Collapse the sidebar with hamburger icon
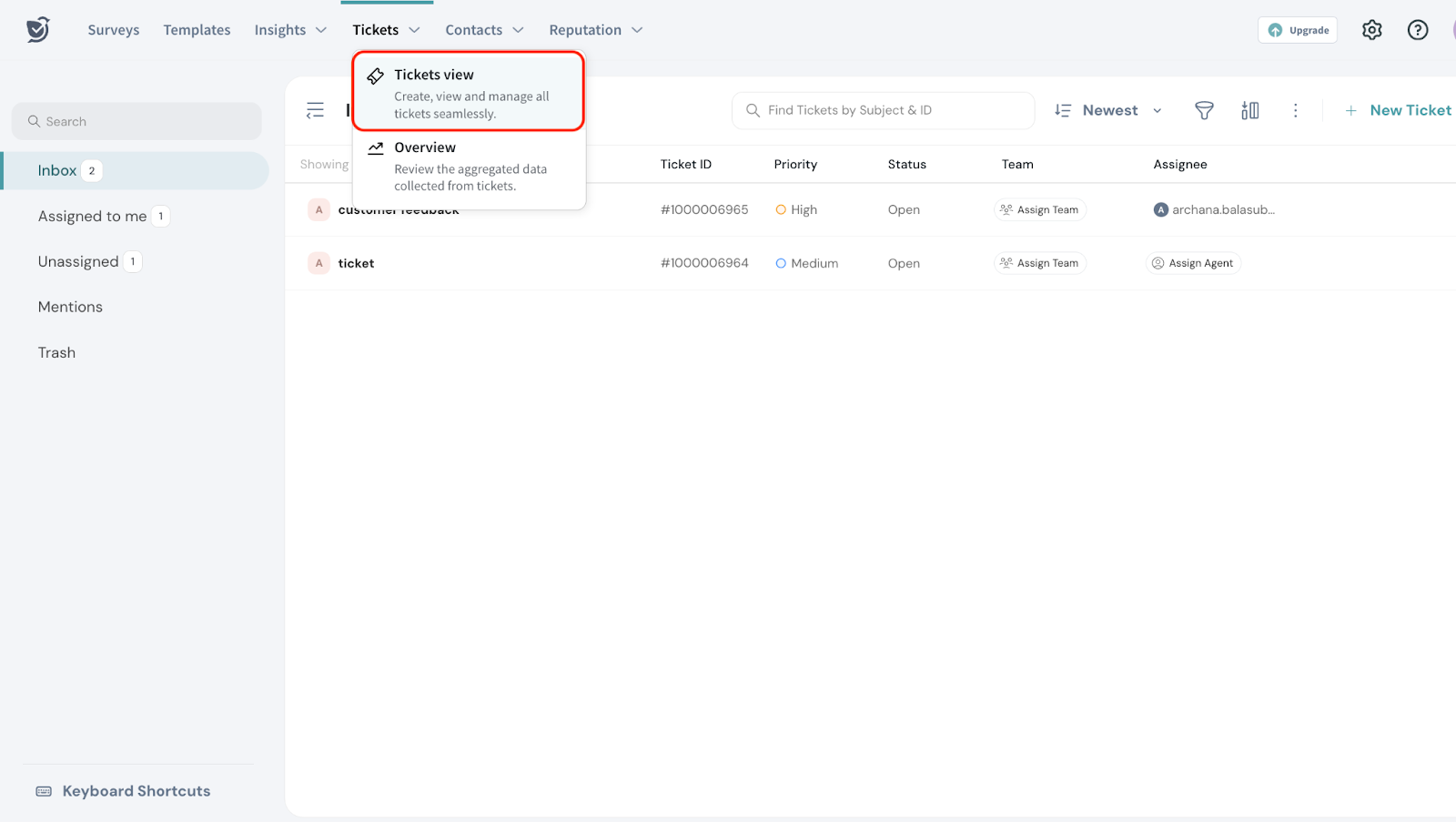The image size is (1456, 822). tap(315, 110)
